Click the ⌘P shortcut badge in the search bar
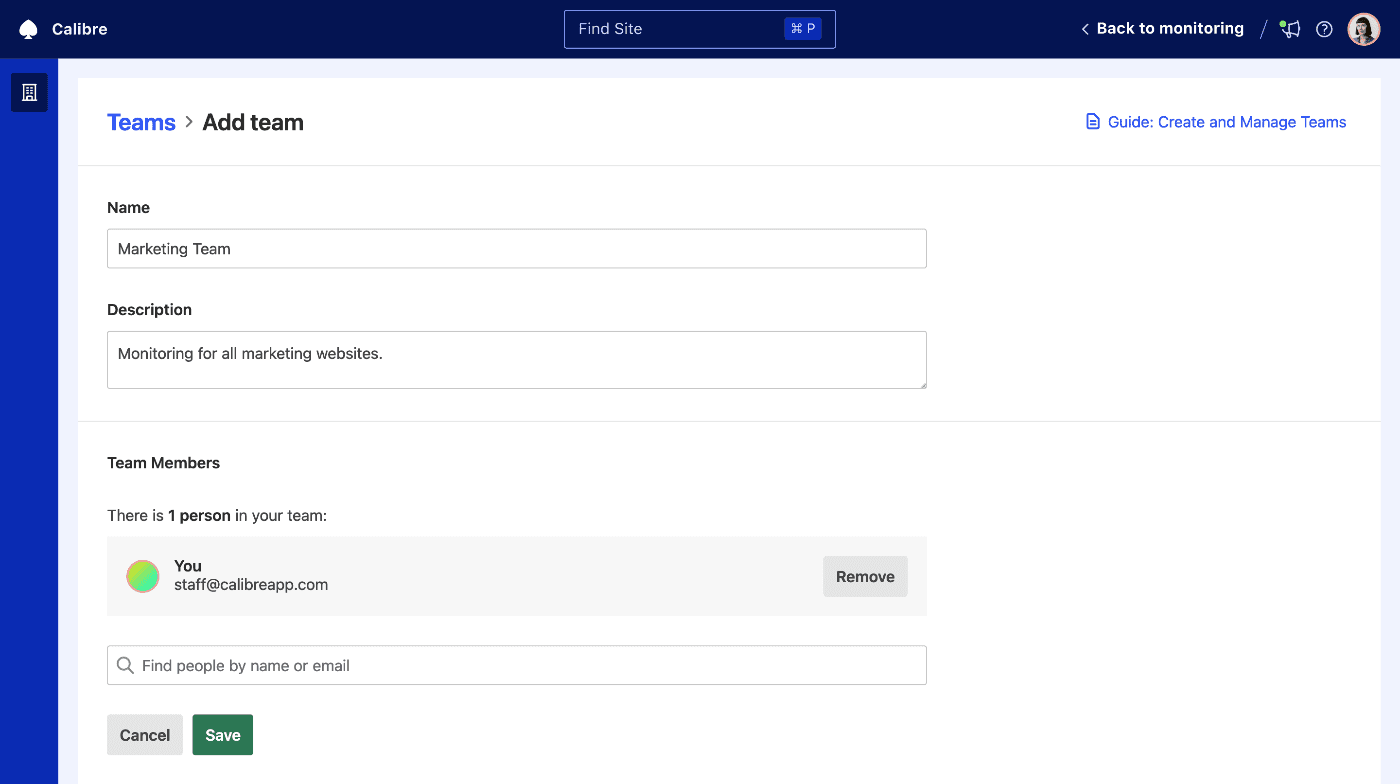 pyautogui.click(x=803, y=28)
